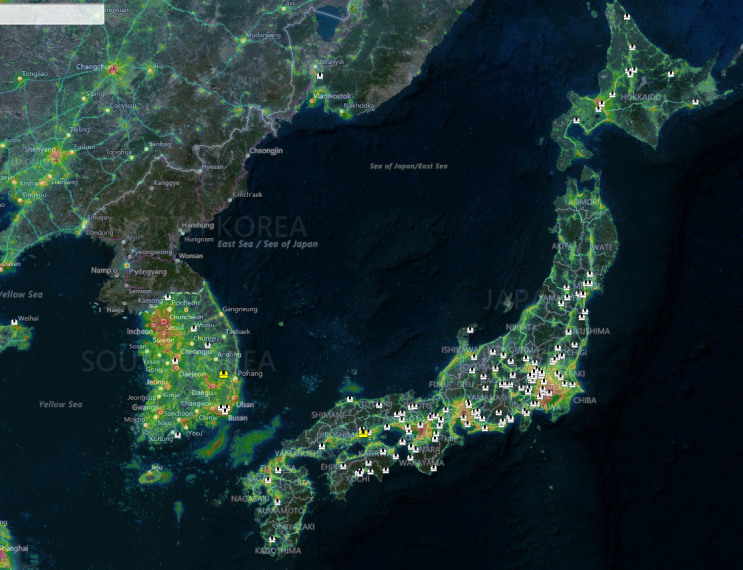Open the observatory marker near Saga label
The height and width of the screenshot is (570, 743).
click(x=268, y=480)
